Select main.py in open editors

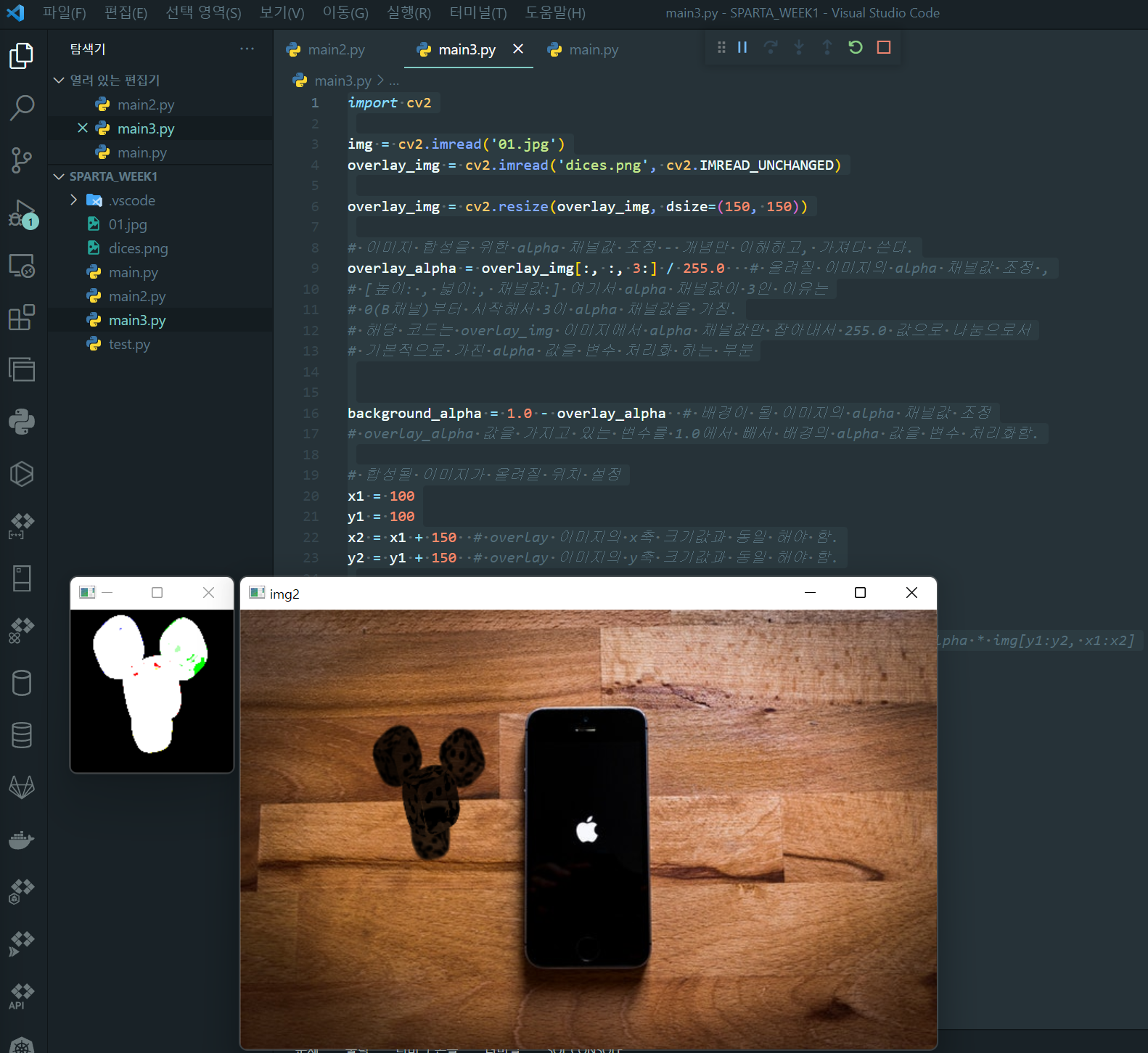pyautogui.click(x=160, y=152)
